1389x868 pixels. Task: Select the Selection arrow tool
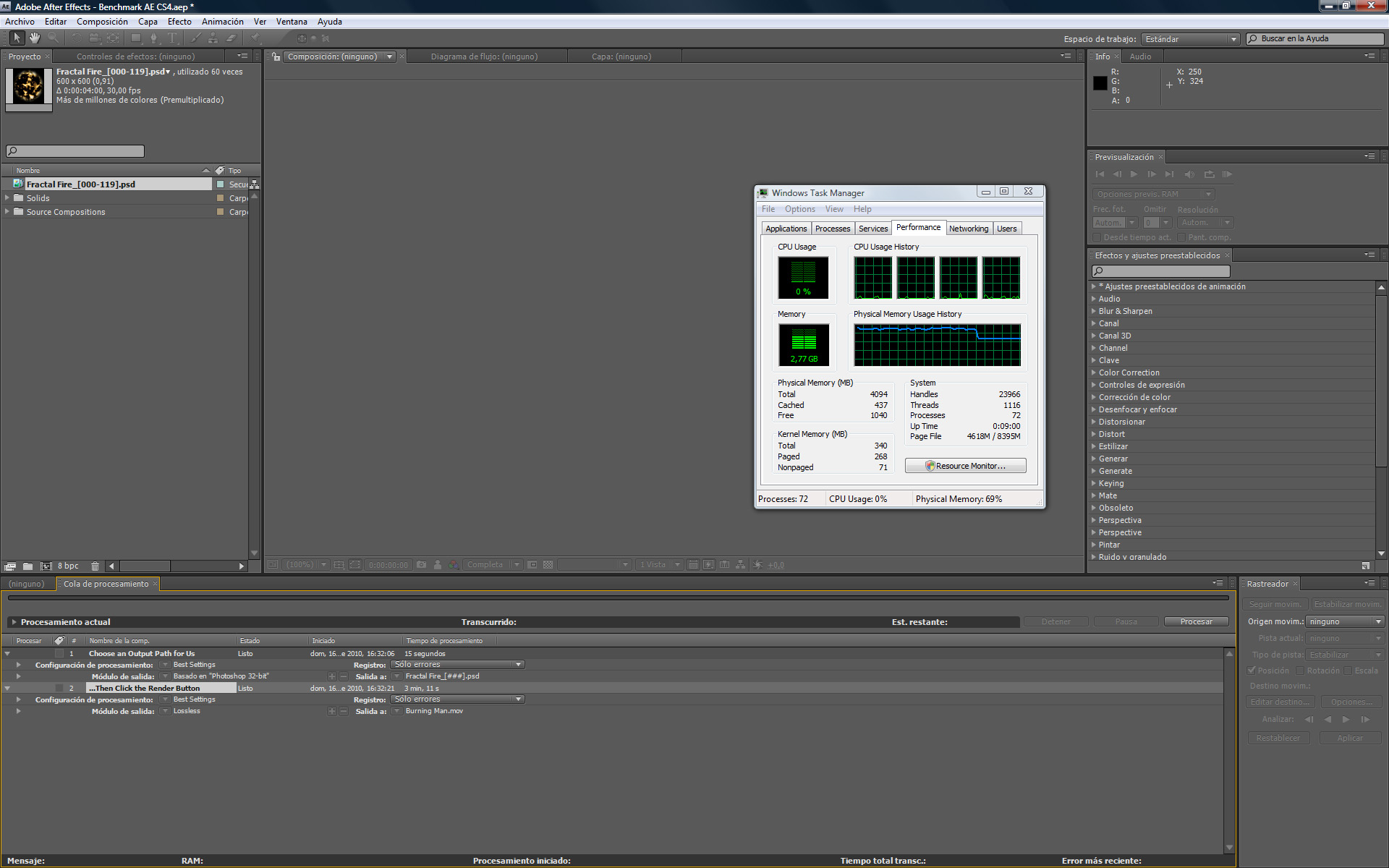(17, 38)
